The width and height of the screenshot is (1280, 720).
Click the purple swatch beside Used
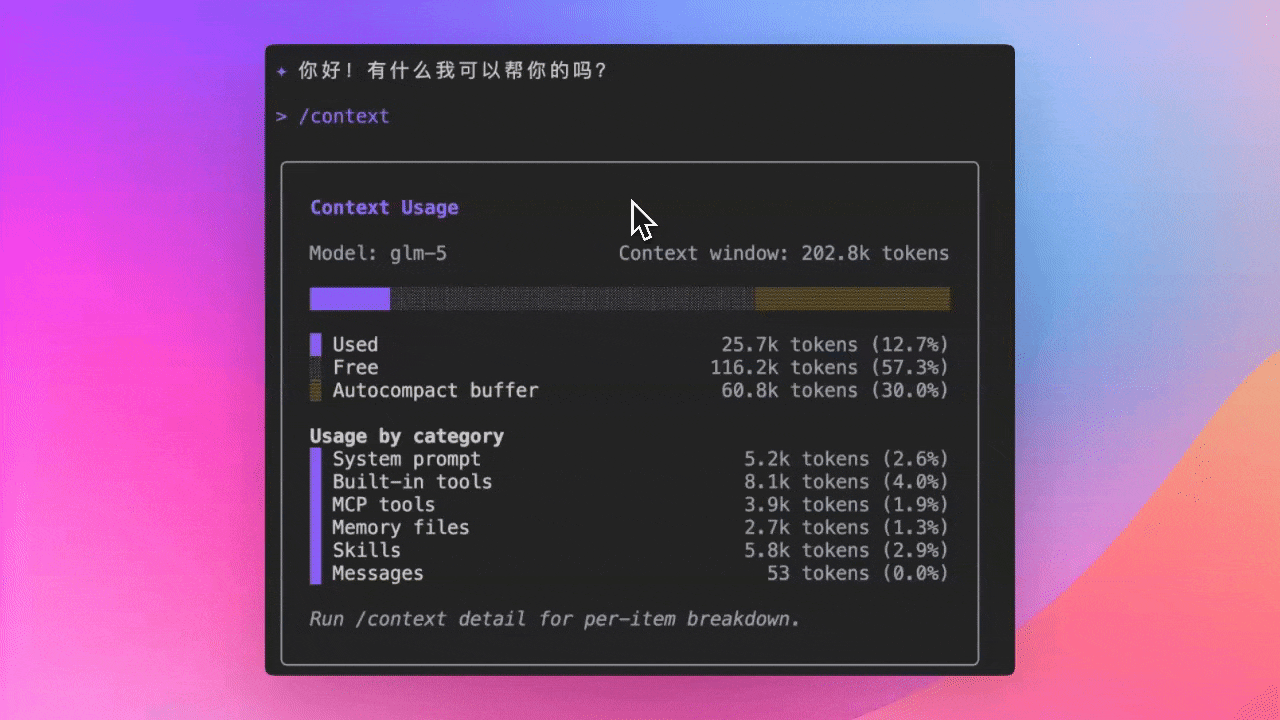(316, 345)
